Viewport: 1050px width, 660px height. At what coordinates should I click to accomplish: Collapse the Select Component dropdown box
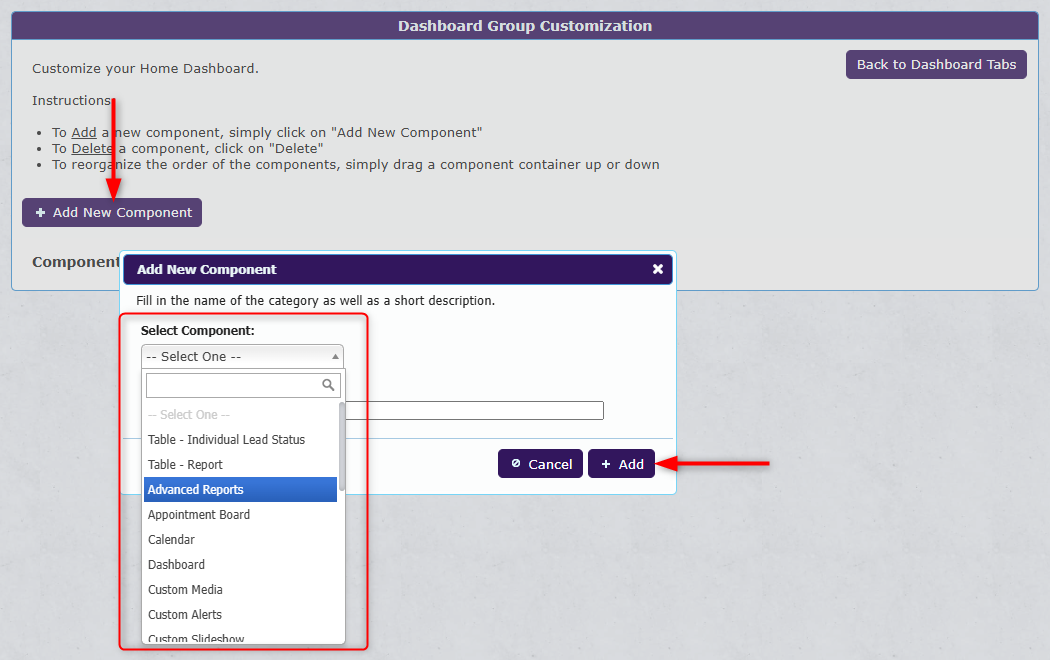(242, 356)
